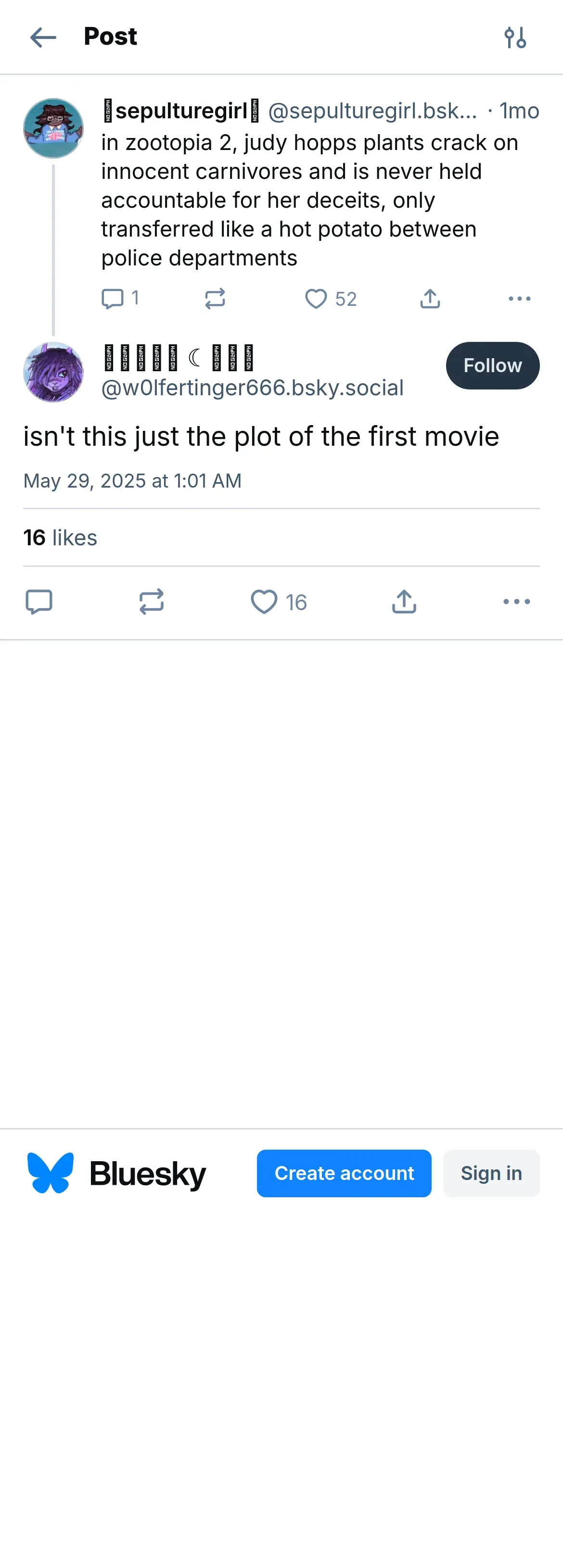Repost sepulturegirl's zootopia post
This screenshot has width=563, height=1568.
point(215,299)
